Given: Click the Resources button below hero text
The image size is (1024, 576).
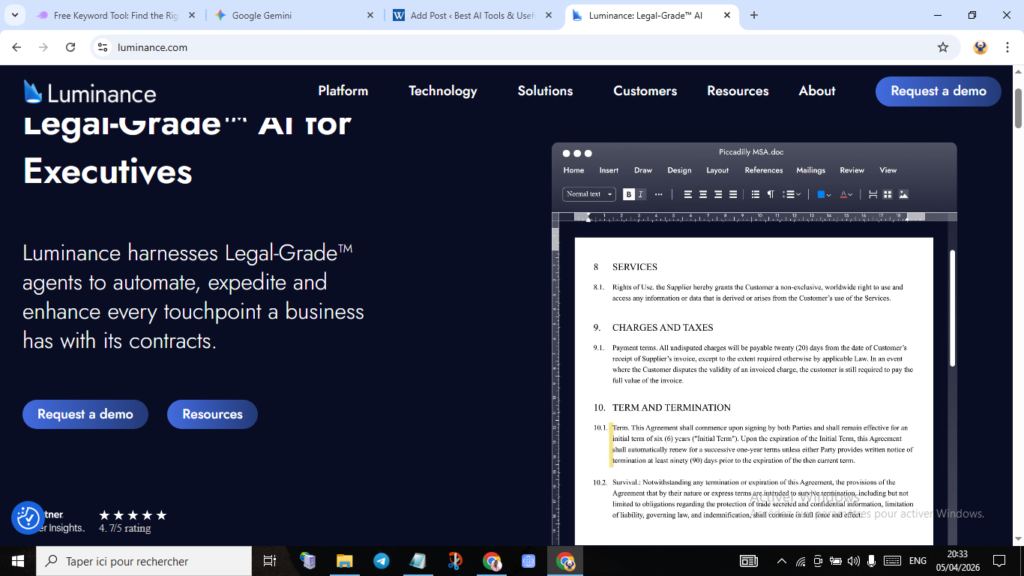Looking at the screenshot, I should tap(212, 414).
